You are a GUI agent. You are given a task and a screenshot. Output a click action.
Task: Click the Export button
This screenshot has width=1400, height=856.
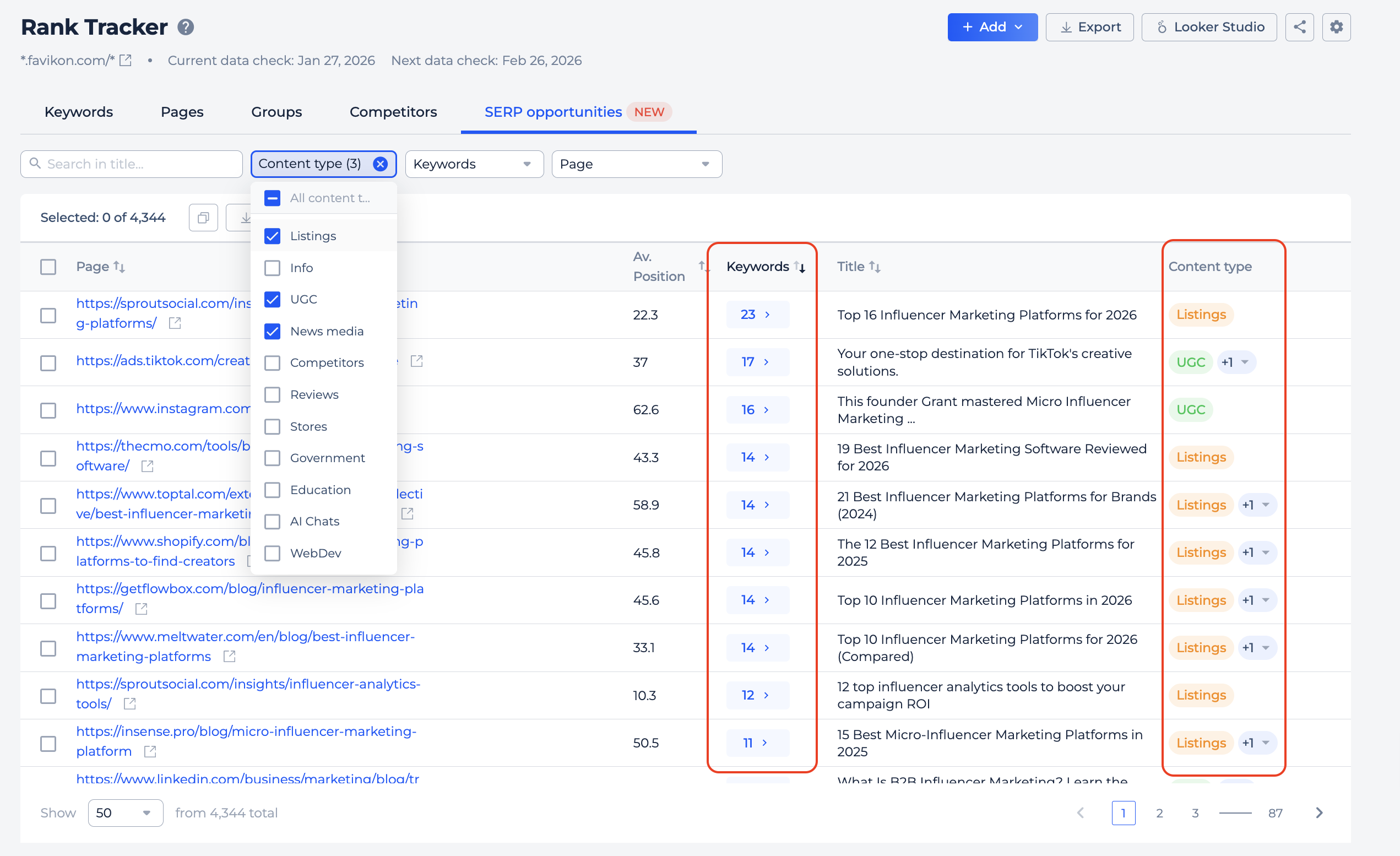coord(1089,26)
